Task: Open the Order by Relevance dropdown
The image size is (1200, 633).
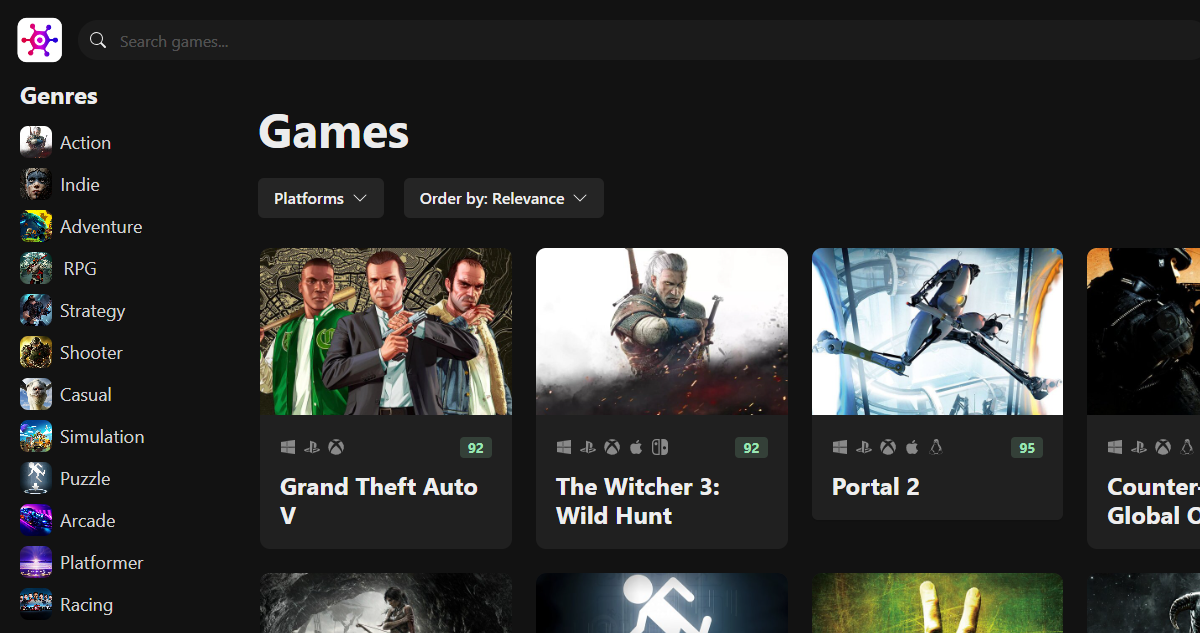Action: pyautogui.click(x=503, y=198)
